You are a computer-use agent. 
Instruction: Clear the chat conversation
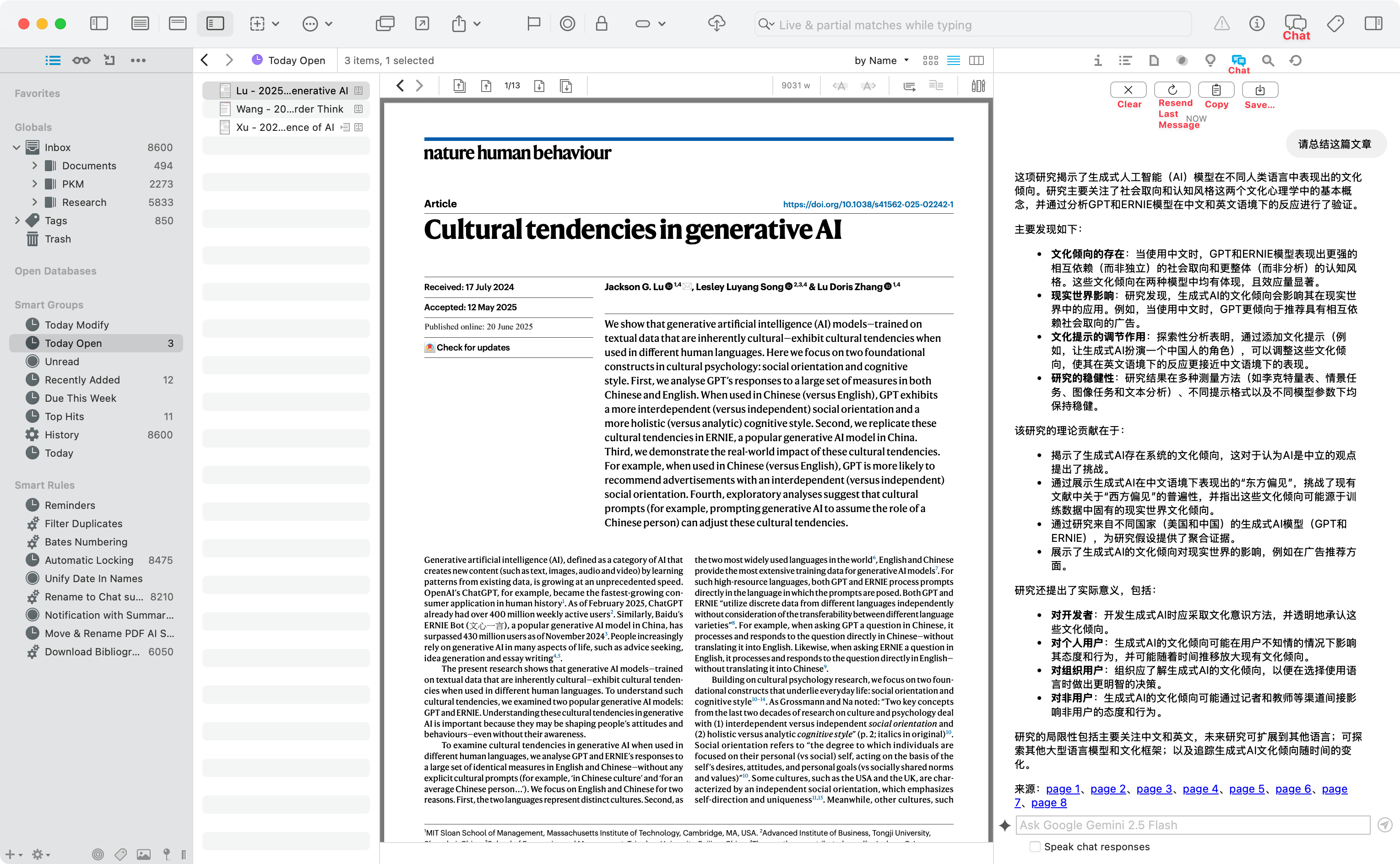[1129, 90]
